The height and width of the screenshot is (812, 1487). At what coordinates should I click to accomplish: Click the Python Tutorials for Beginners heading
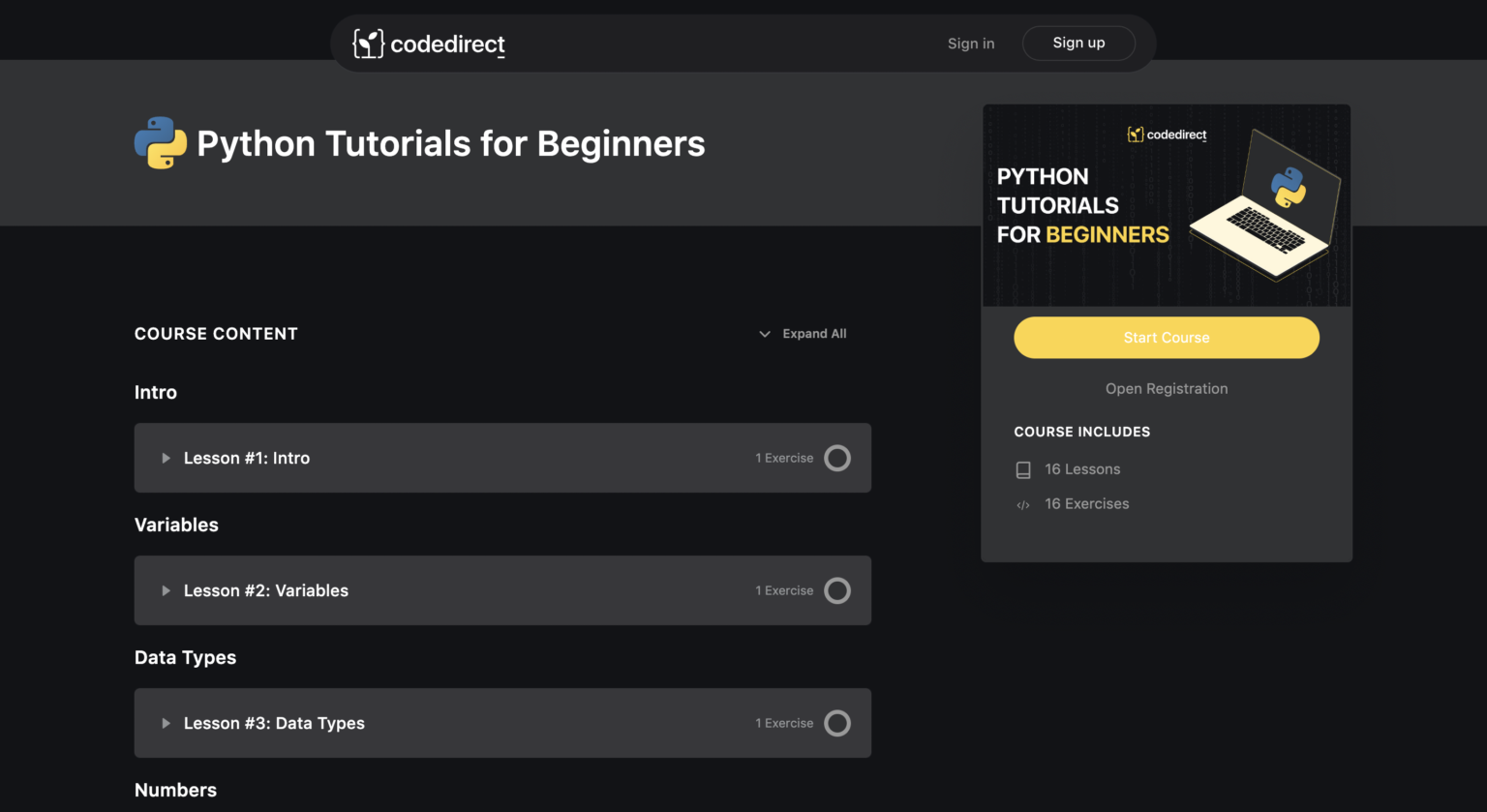coord(450,143)
